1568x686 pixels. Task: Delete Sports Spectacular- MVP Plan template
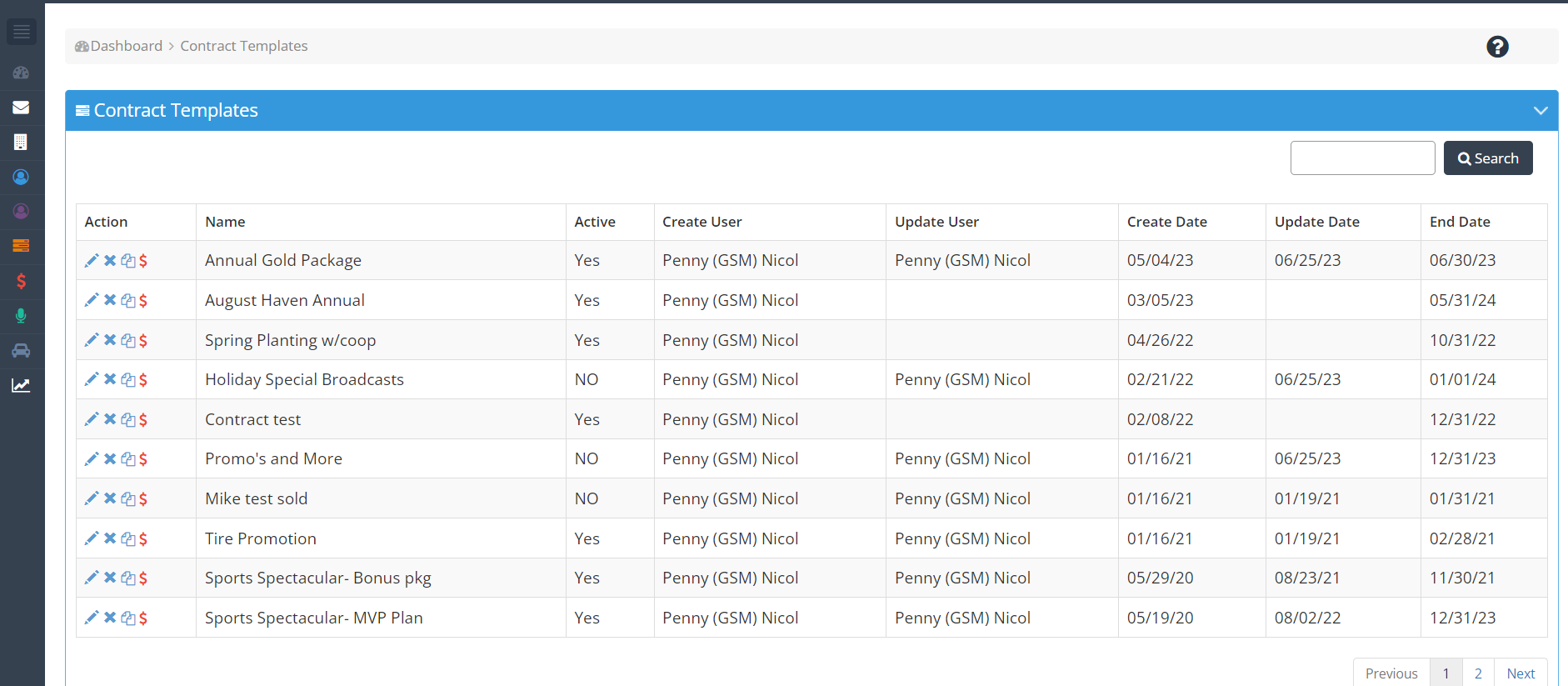point(110,618)
